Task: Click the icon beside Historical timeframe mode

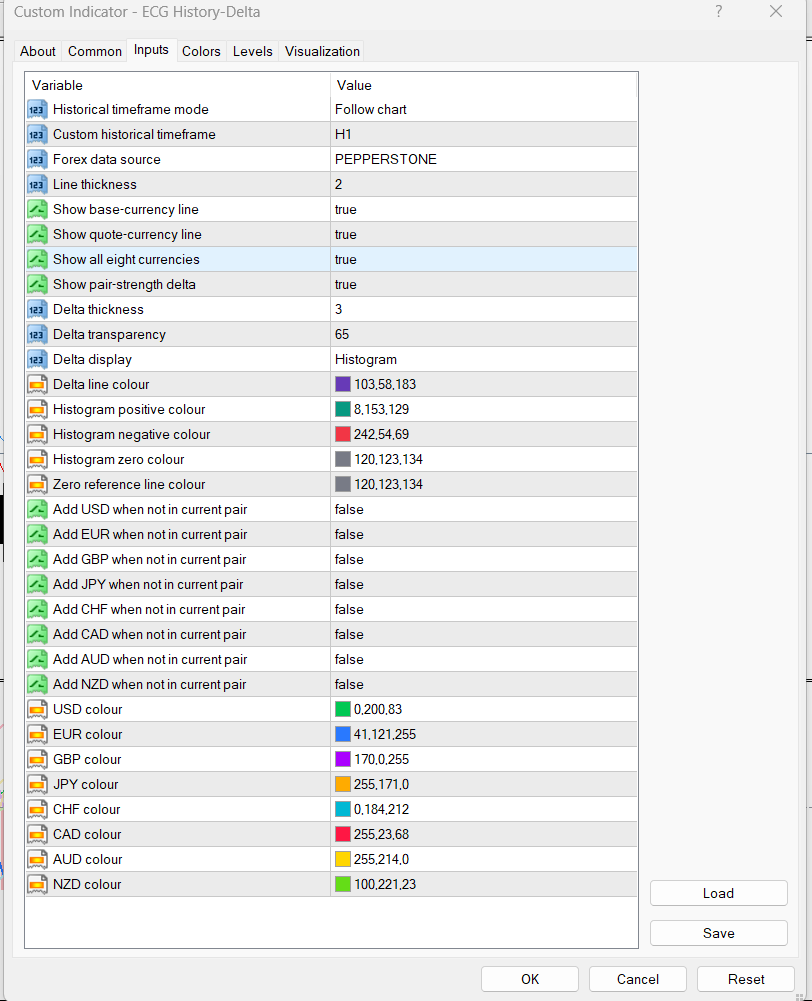Action: (37, 110)
